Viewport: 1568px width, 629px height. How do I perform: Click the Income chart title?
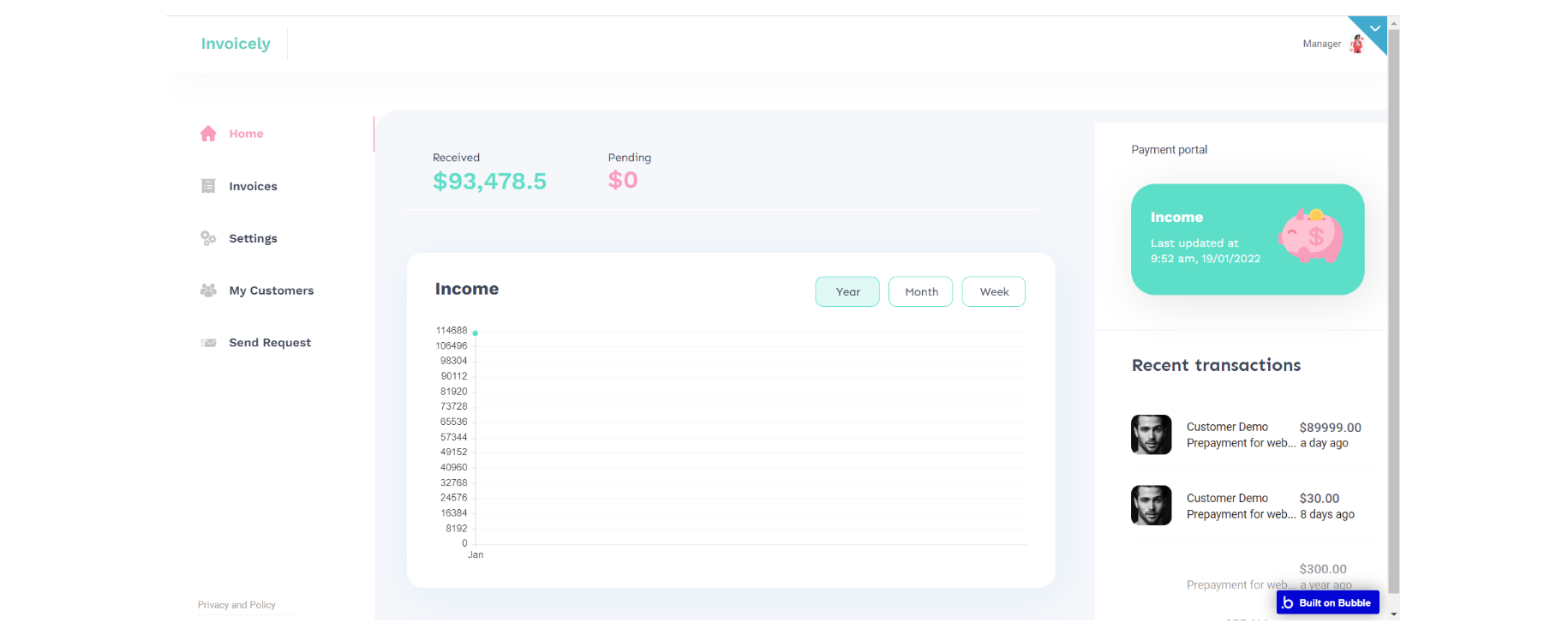tap(467, 289)
